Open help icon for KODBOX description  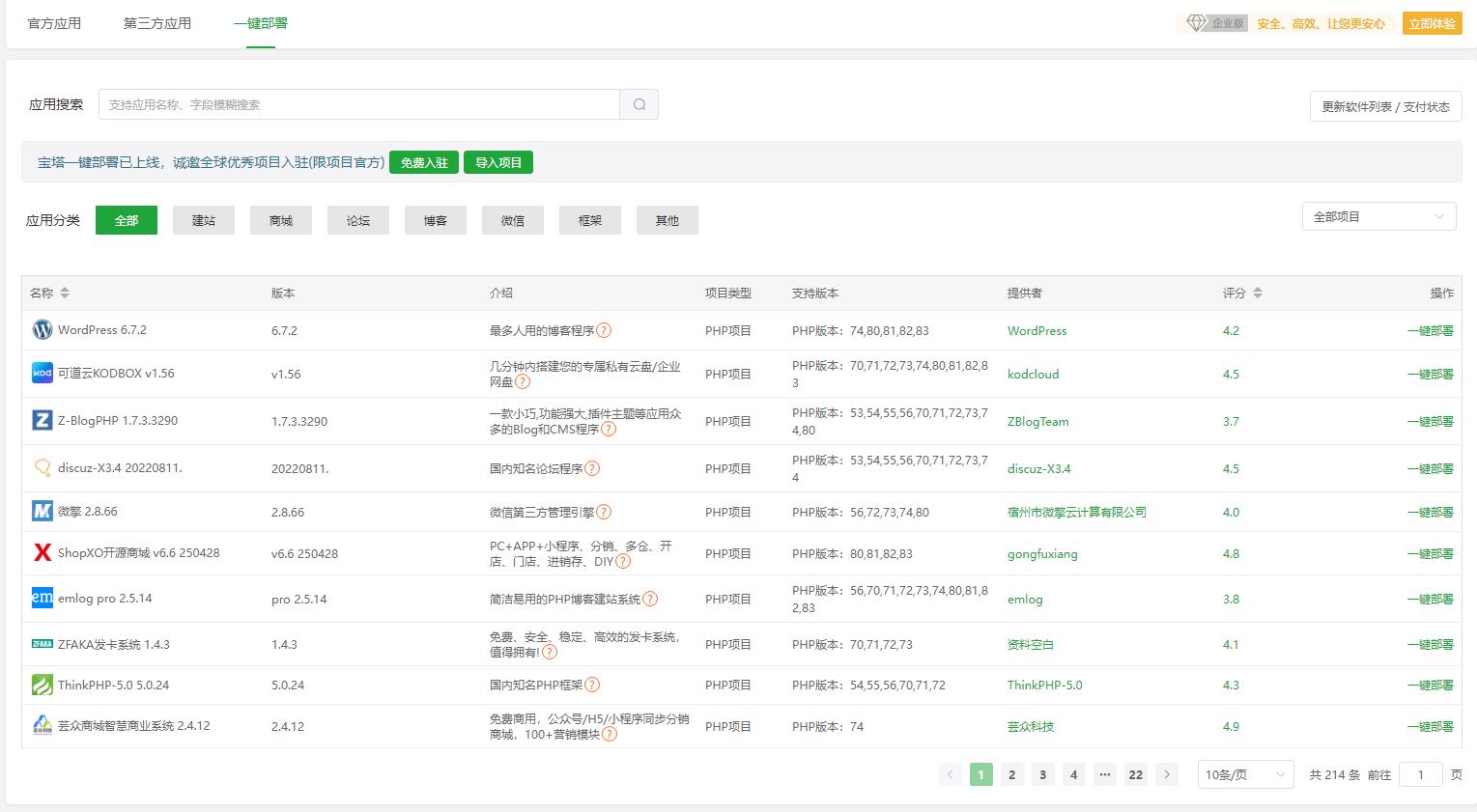pos(523,381)
